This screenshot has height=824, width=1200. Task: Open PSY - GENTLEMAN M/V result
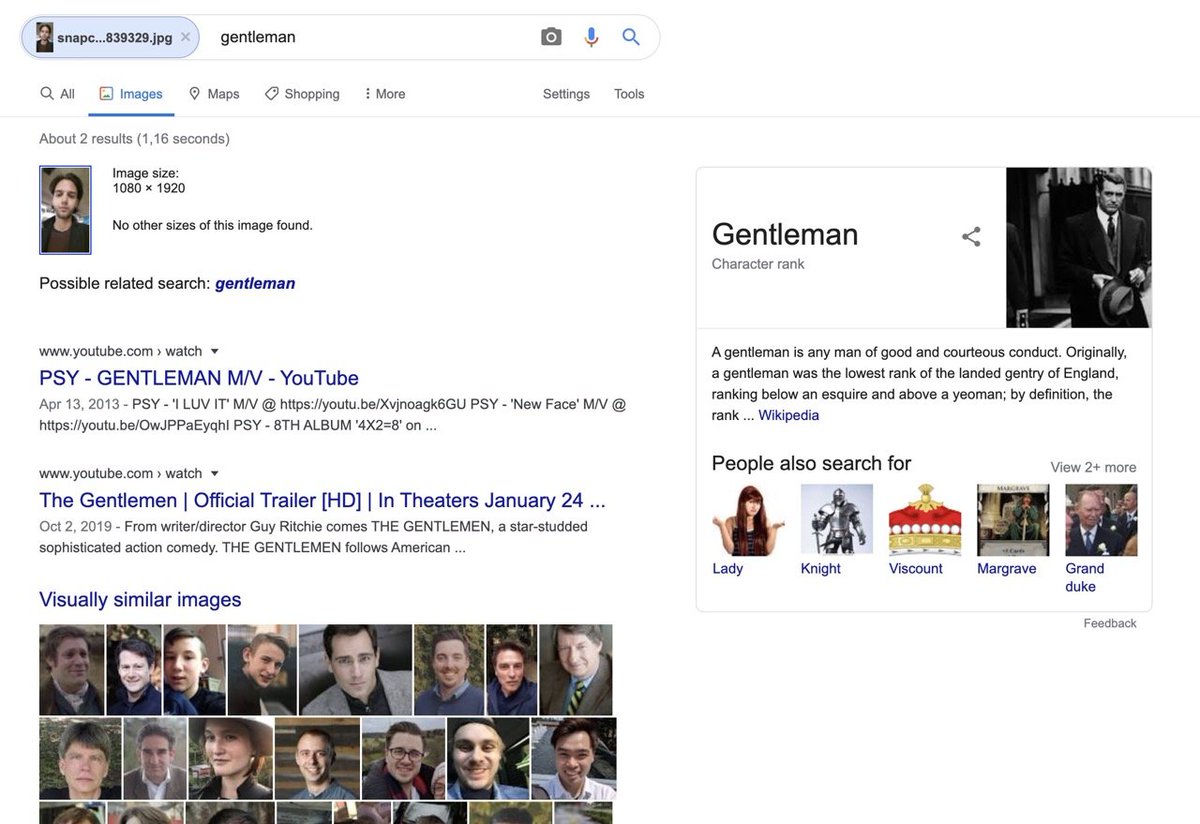[199, 378]
